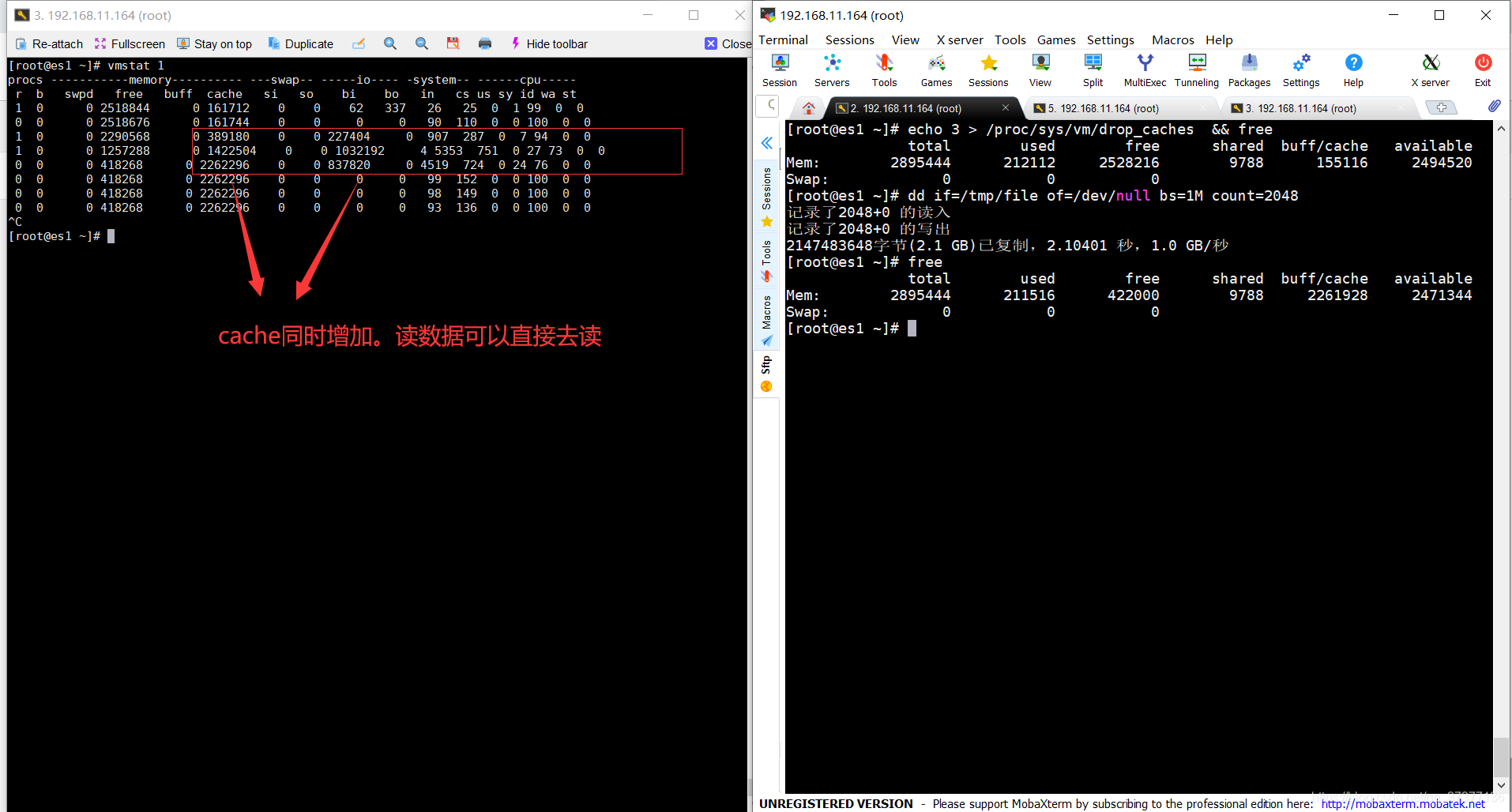Open the Tools menu in menu bar
This screenshot has width=1512, height=812.
pos(1010,40)
